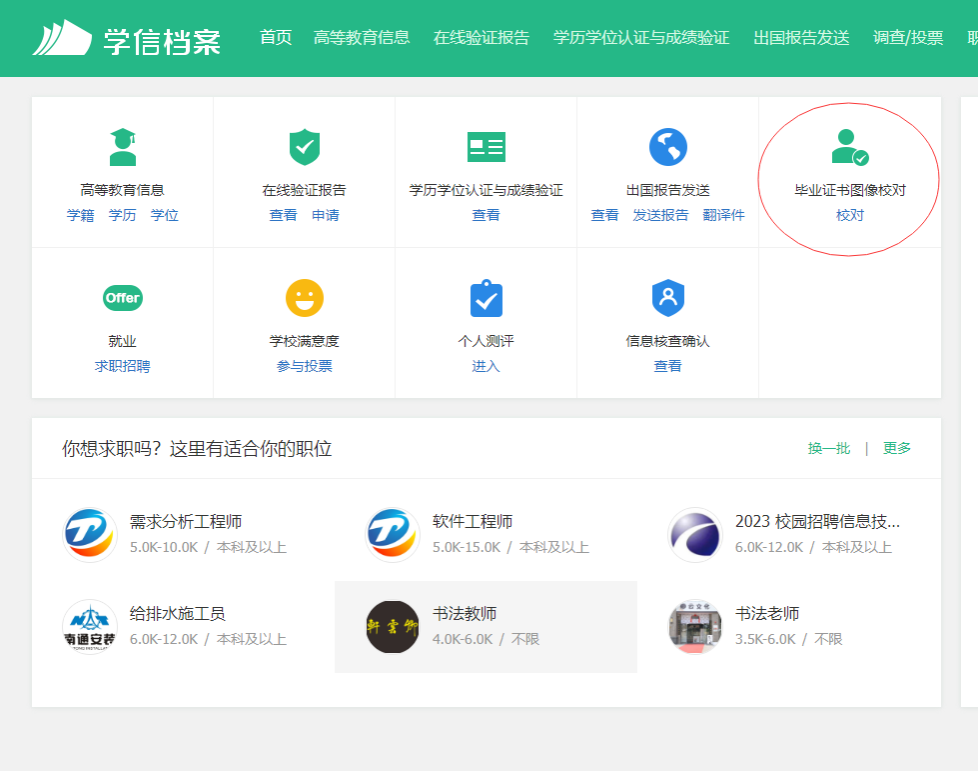Click the yellow smiley 学校满意度 icon
The image size is (978, 771).
[304, 298]
